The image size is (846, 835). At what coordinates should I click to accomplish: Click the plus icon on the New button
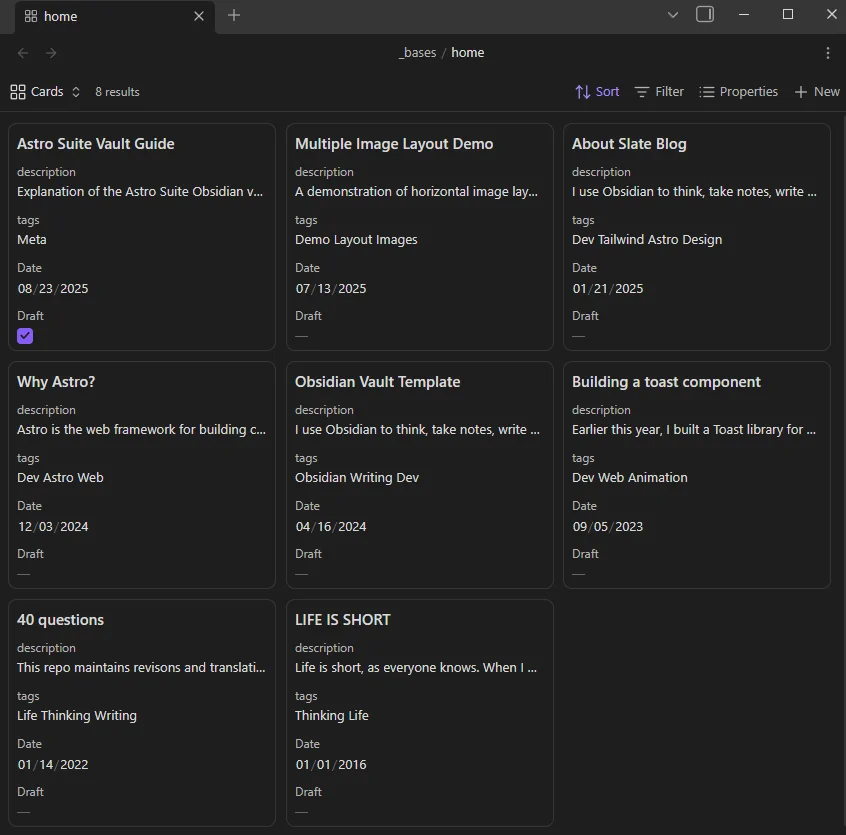pyautogui.click(x=800, y=91)
